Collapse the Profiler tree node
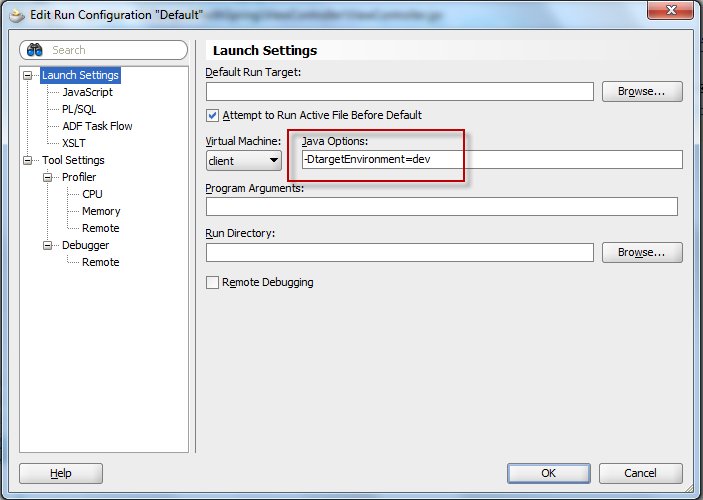Viewport: 703px width, 500px height. tap(48, 177)
